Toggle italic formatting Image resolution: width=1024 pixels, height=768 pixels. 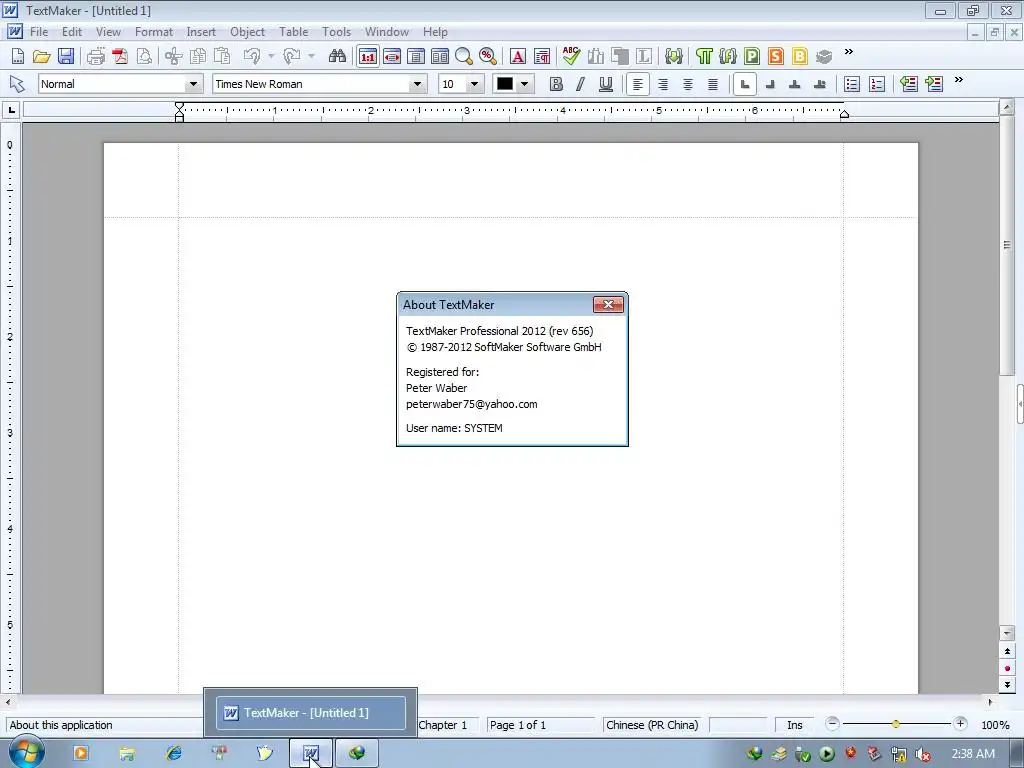click(x=580, y=84)
